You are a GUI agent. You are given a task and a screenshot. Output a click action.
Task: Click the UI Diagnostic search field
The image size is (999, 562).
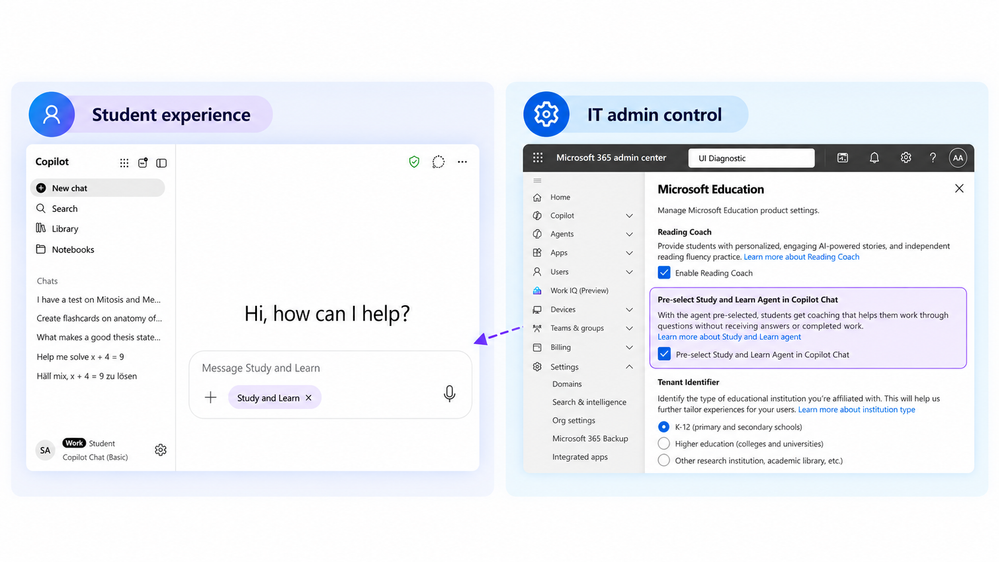(x=751, y=158)
